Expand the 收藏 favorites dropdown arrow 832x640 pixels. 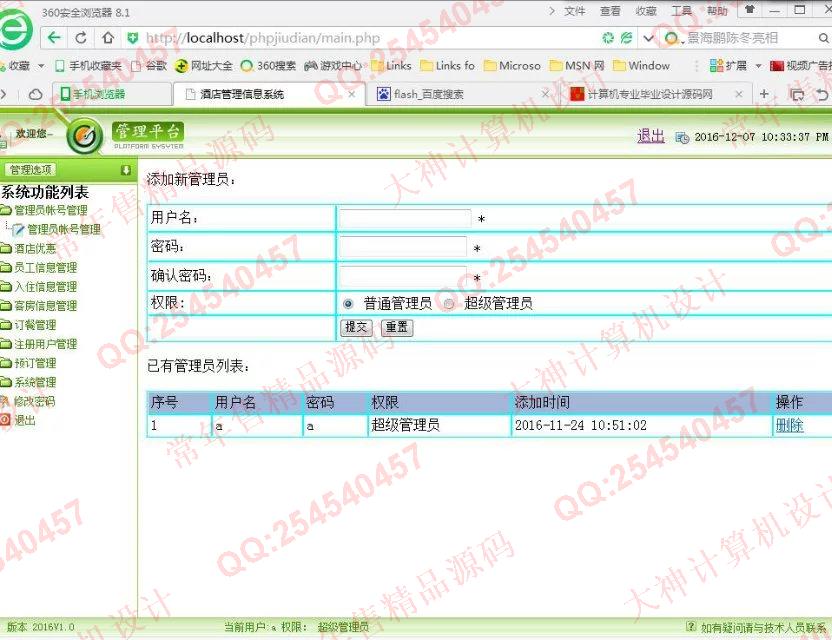click(x=41, y=66)
